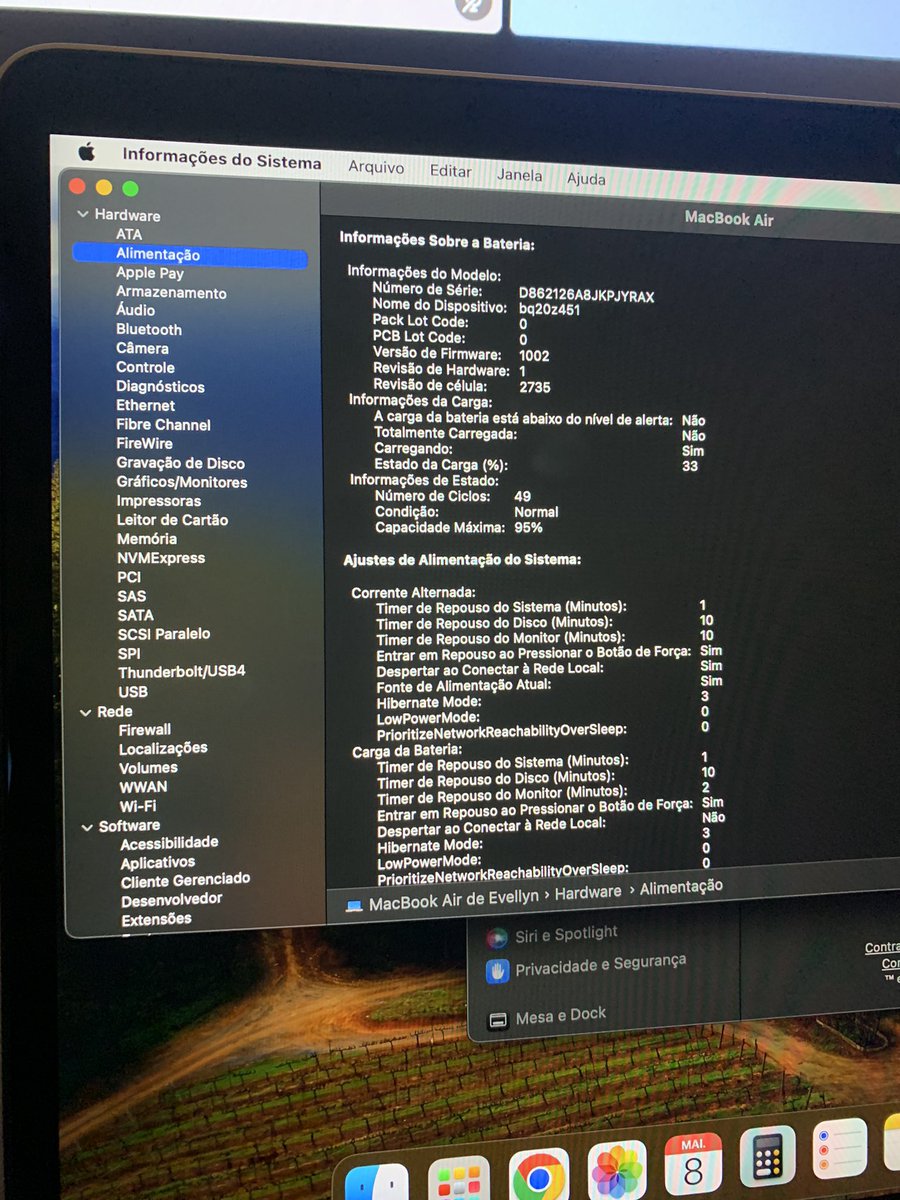Open the Arquivo menu
Screen dimensions: 900x1200
pyautogui.click(x=376, y=168)
